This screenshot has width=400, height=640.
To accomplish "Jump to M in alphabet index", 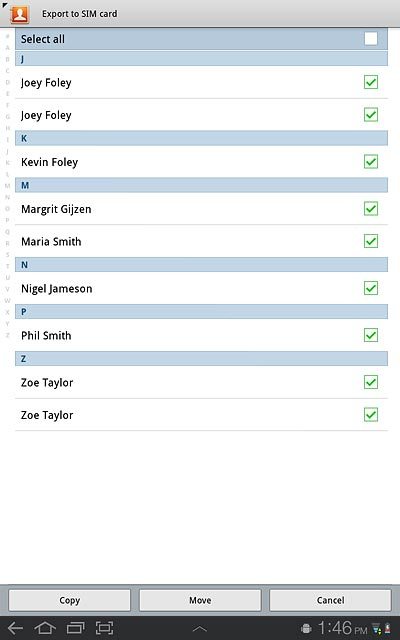I will pyautogui.click(x=7, y=186).
